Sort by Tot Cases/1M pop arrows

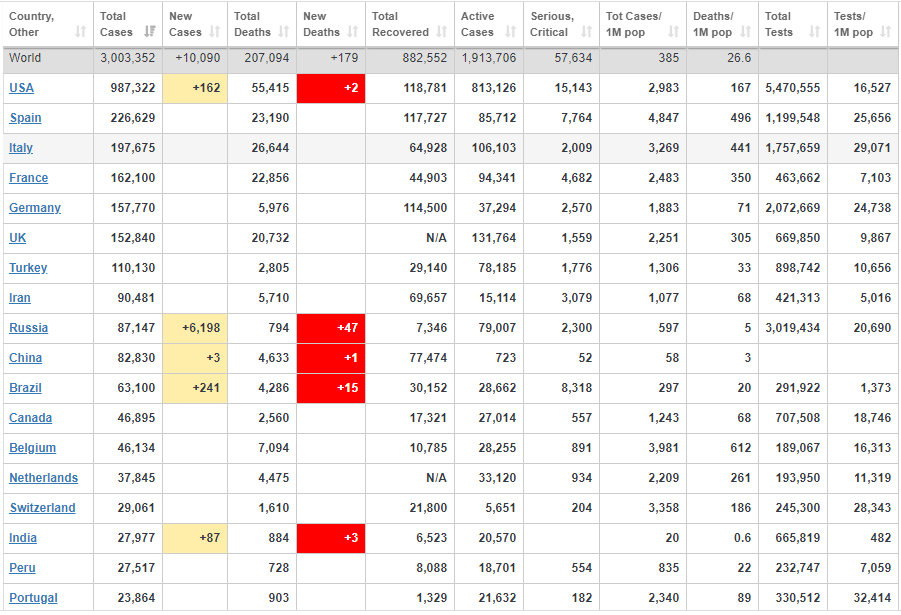click(673, 32)
